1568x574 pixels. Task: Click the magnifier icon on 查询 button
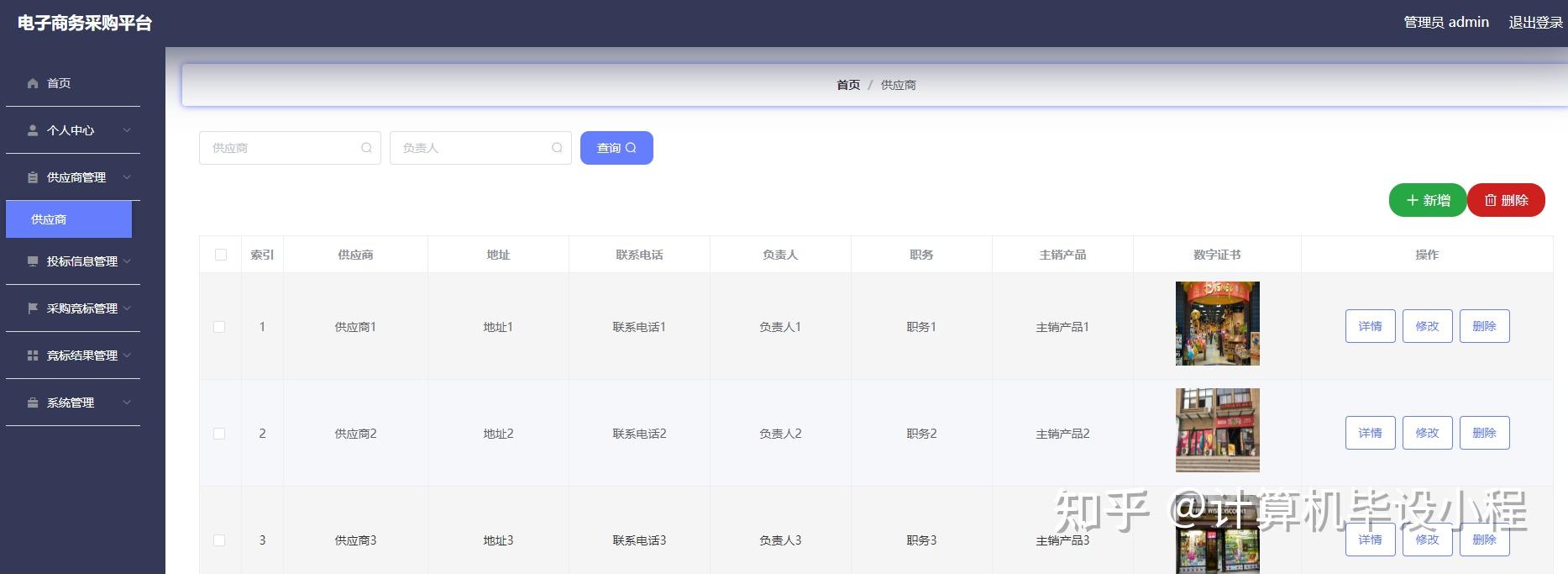[631, 148]
